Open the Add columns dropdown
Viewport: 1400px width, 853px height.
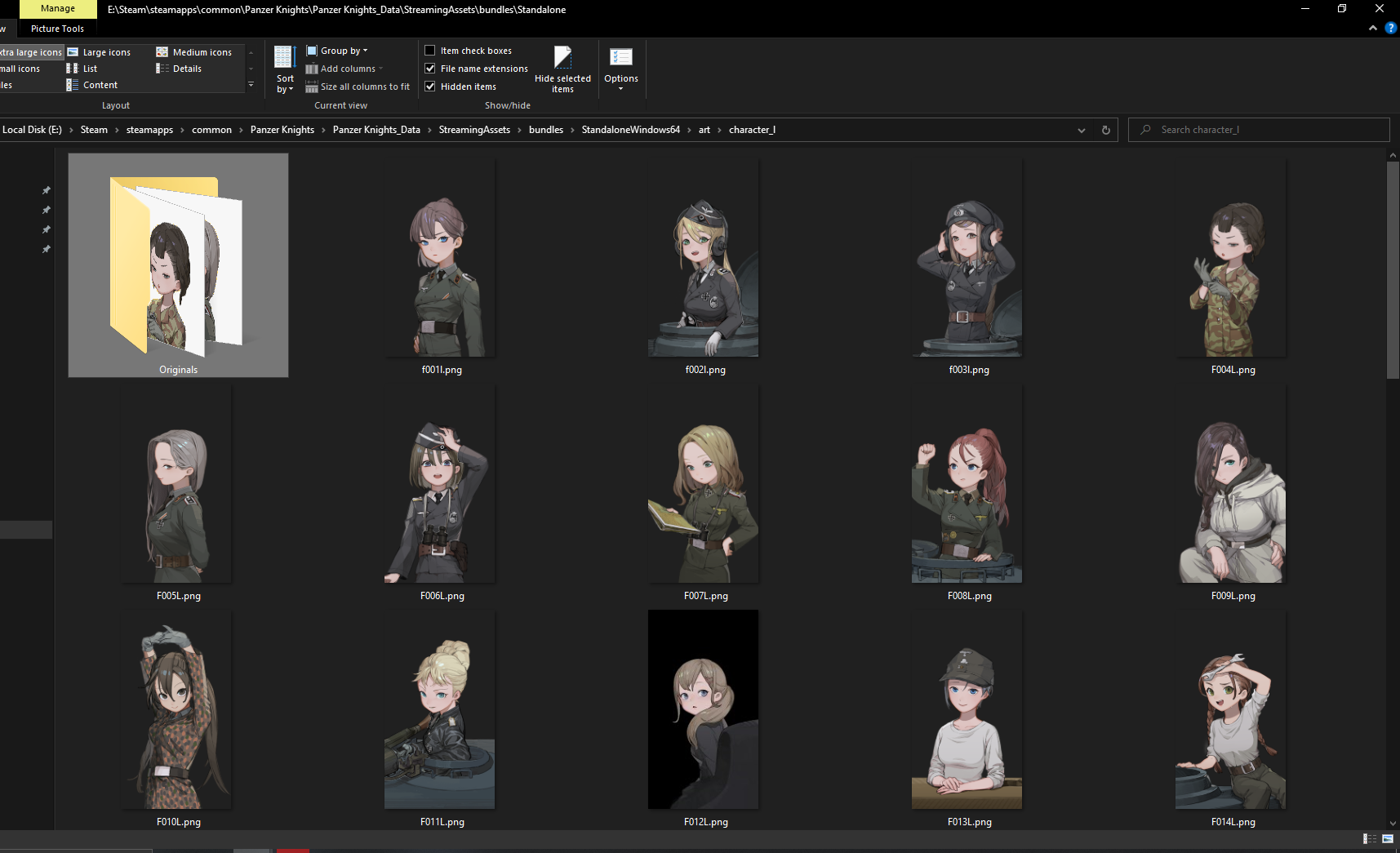[x=344, y=69]
